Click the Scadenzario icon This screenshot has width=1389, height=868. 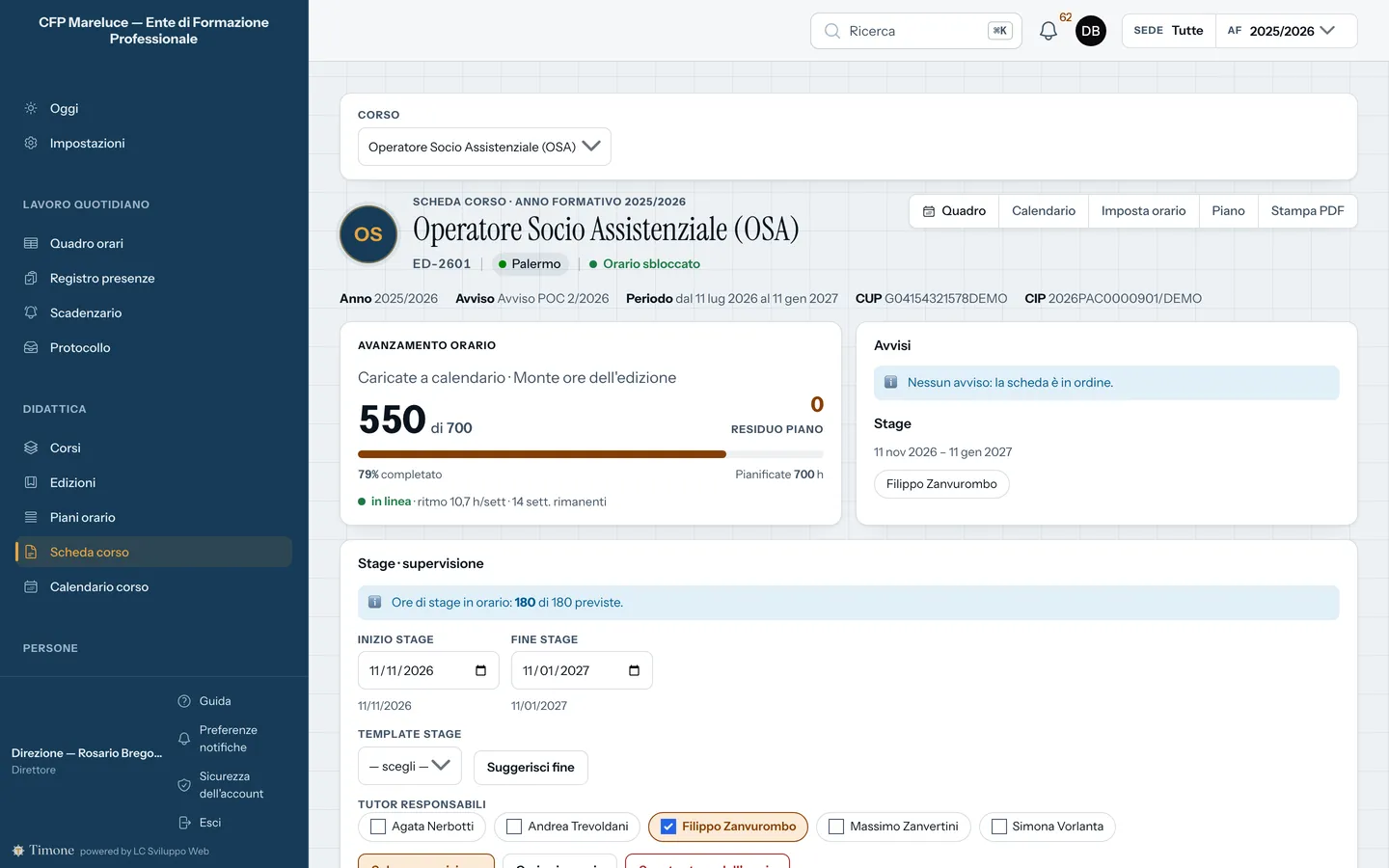[x=31, y=312]
